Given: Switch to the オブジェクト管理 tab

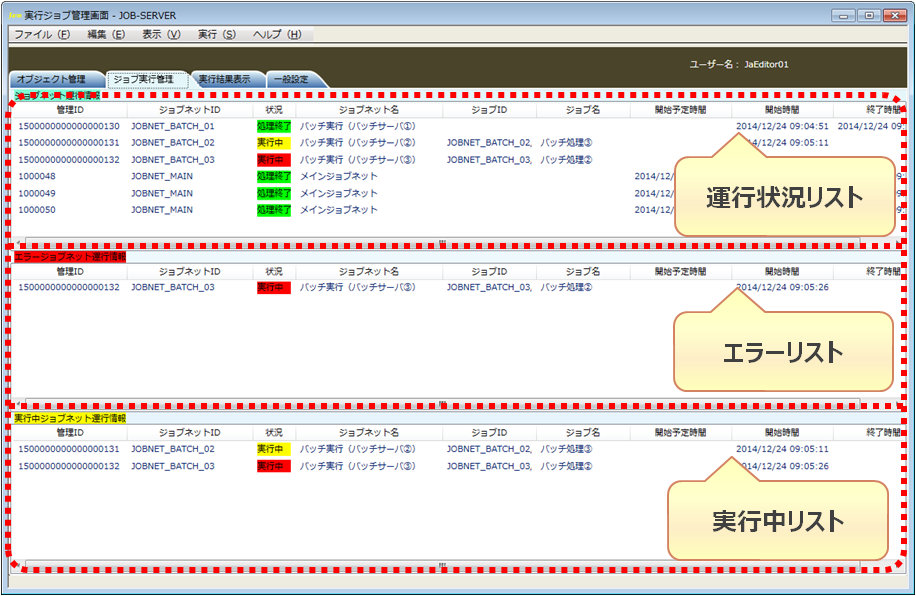Looking at the screenshot, I should [x=52, y=79].
